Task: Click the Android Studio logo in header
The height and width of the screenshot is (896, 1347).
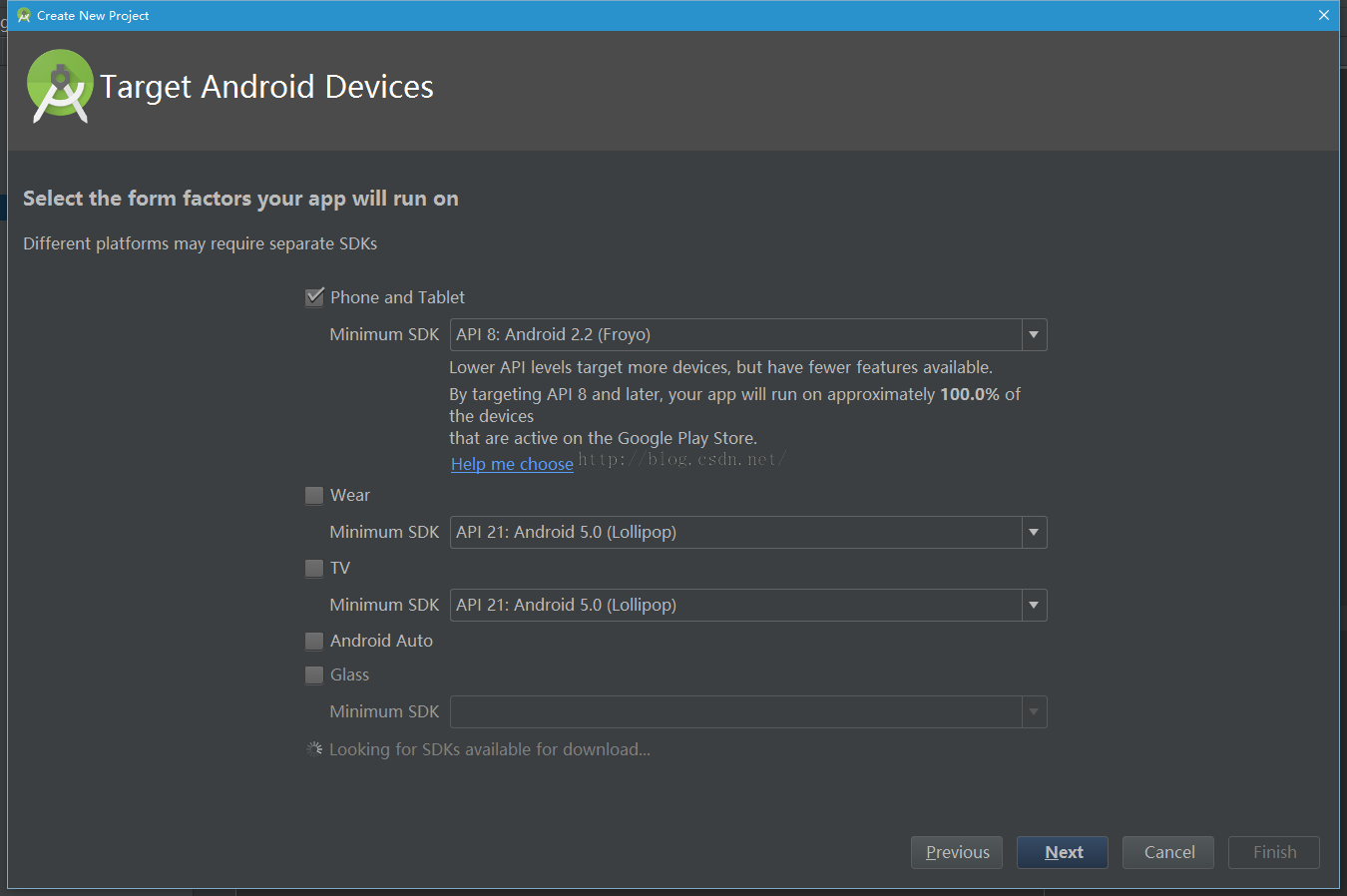Action: coord(60,86)
